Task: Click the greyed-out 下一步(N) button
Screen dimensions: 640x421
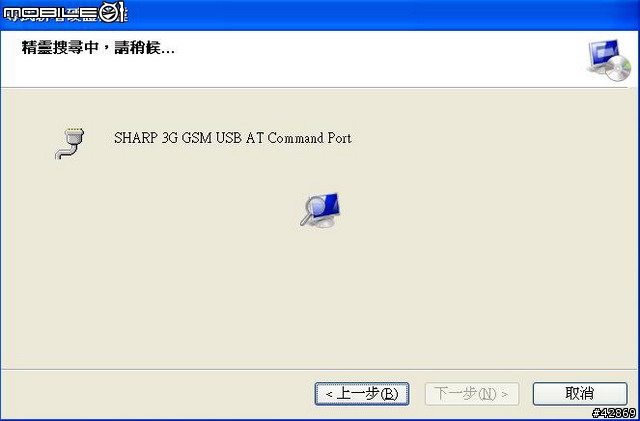Action: pos(472,394)
